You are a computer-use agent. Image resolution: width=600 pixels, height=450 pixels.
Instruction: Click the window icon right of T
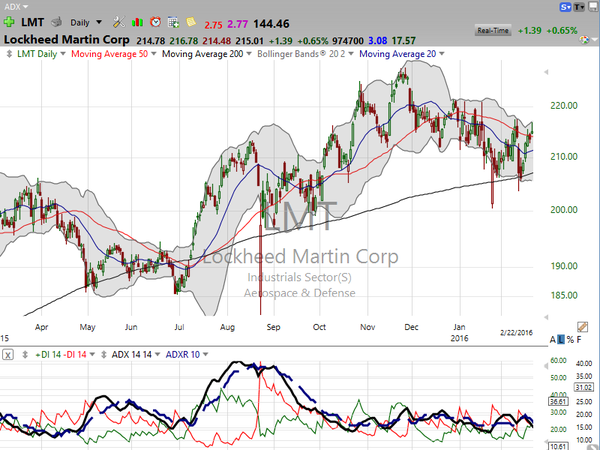tap(593, 7)
